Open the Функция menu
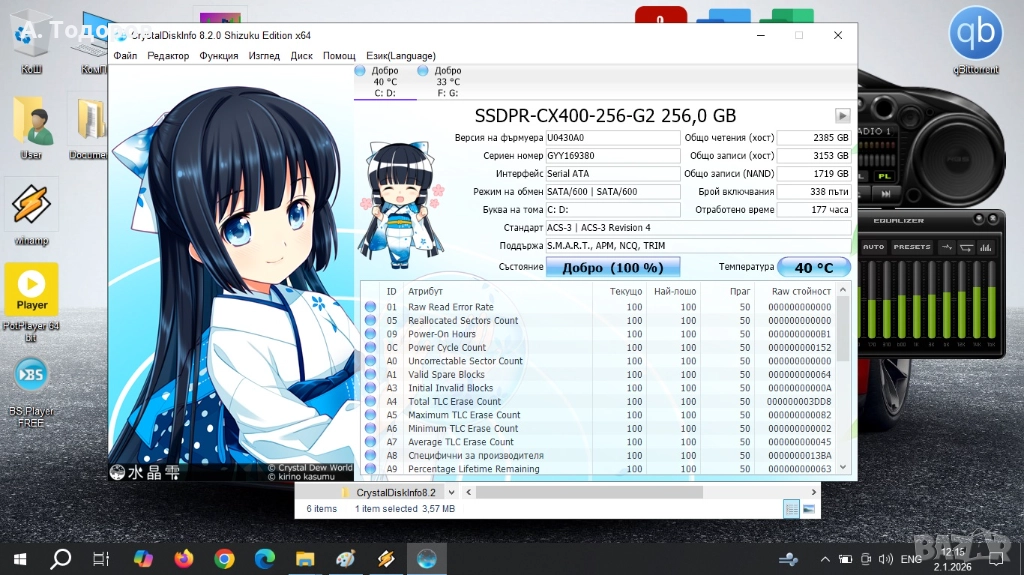The image size is (1024, 575). coord(218,56)
